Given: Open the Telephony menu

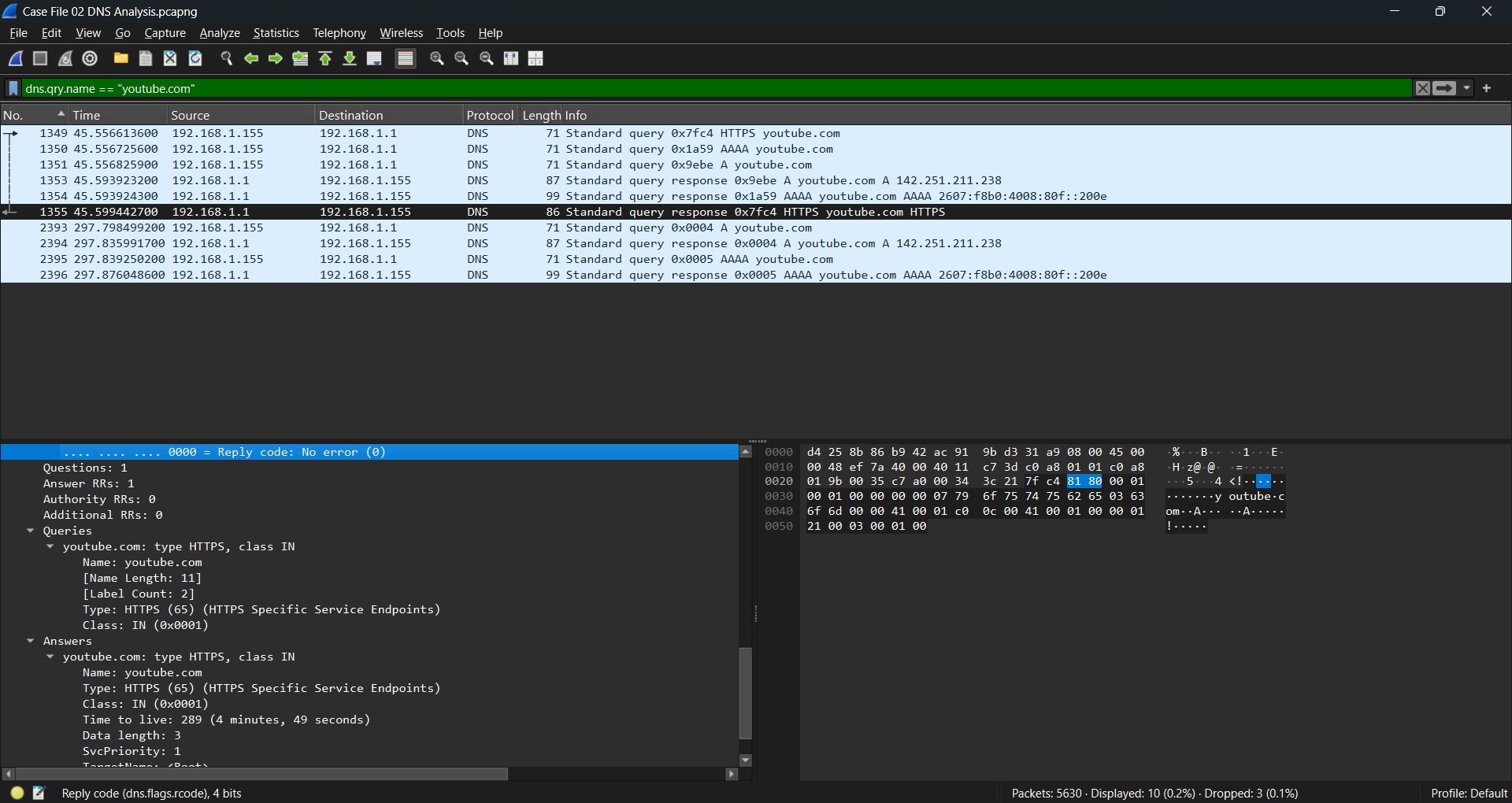Looking at the screenshot, I should (x=339, y=33).
